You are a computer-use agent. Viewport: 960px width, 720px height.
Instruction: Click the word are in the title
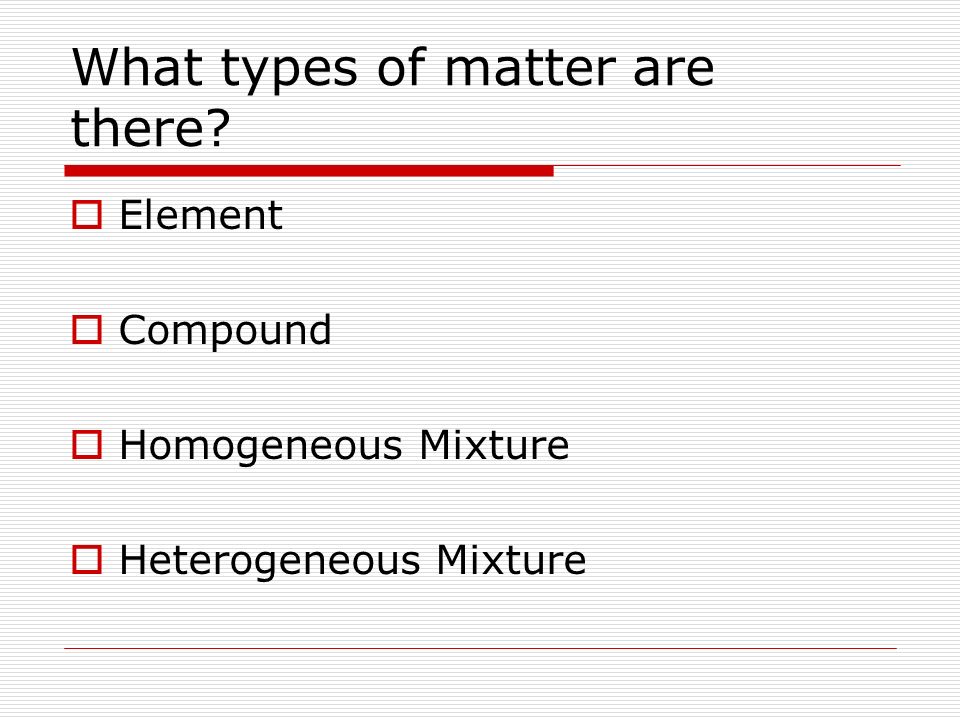point(673,72)
